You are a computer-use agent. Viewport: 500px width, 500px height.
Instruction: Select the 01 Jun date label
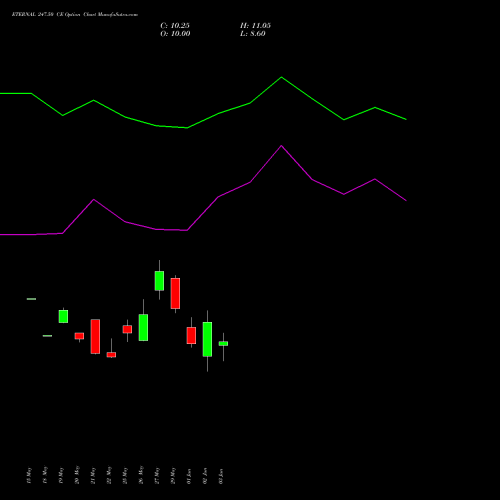[189, 476]
